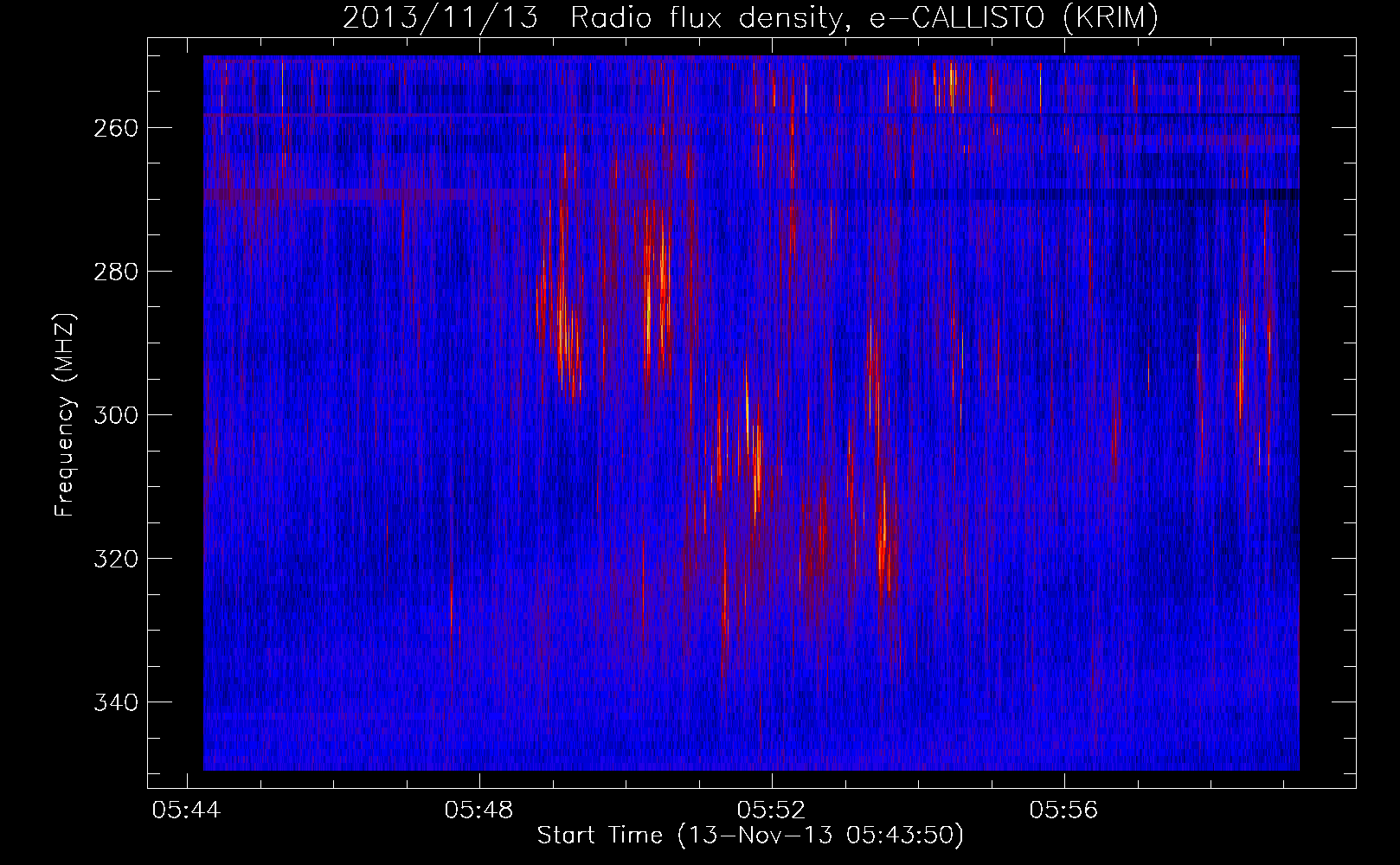Click the 05:56 time tick label
1400x865 pixels.
(1063, 811)
